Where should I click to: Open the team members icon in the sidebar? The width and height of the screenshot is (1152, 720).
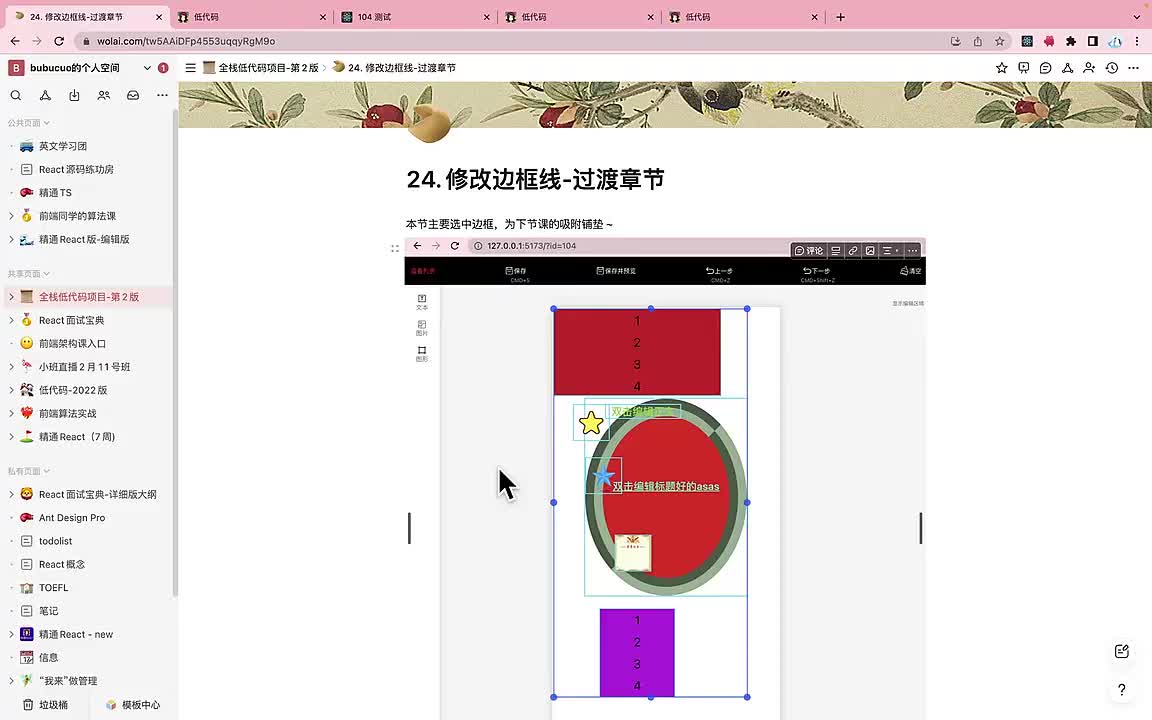pyautogui.click(x=104, y=96)
